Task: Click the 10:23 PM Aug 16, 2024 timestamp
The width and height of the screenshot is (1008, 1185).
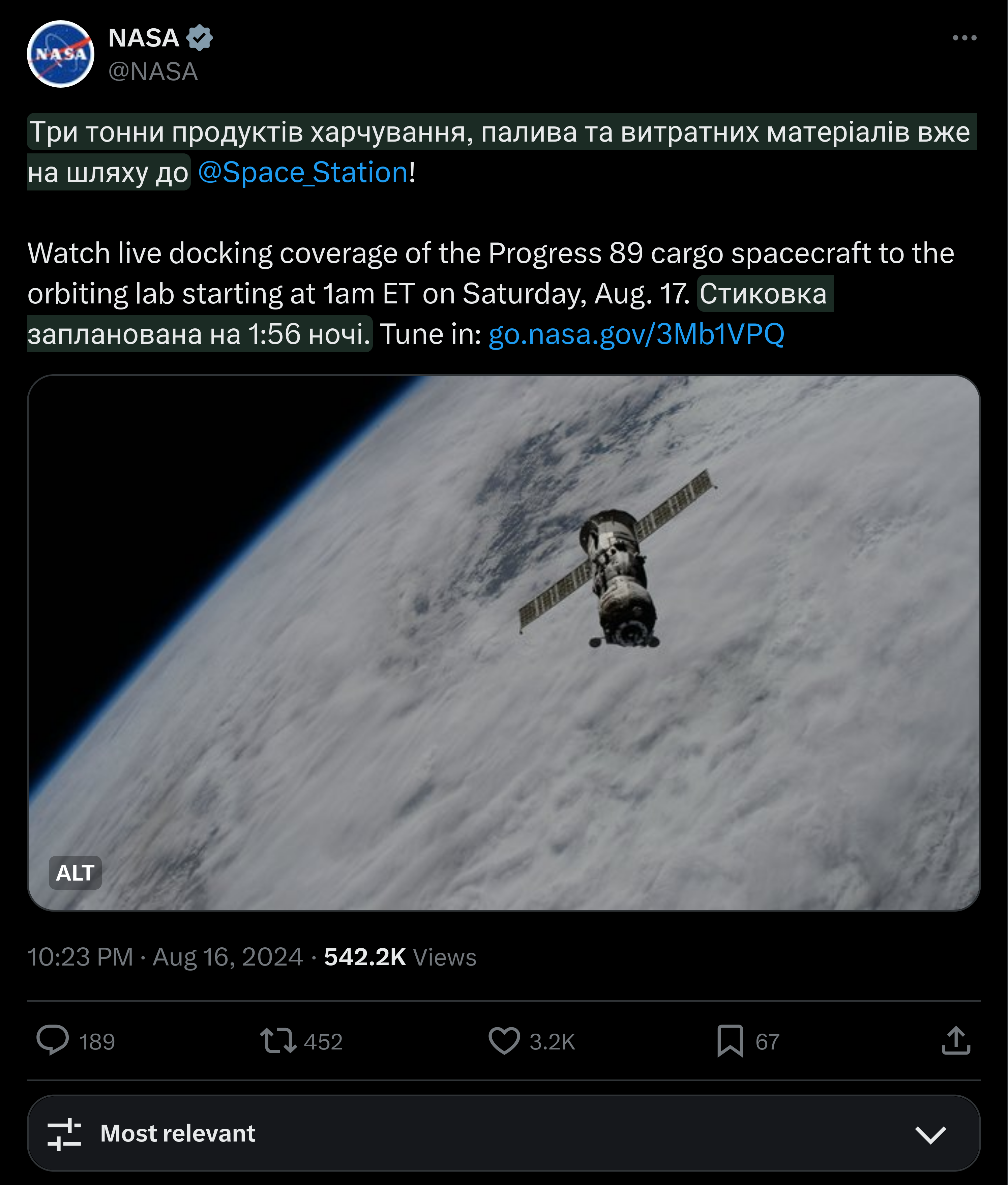Action: point(165,957)
